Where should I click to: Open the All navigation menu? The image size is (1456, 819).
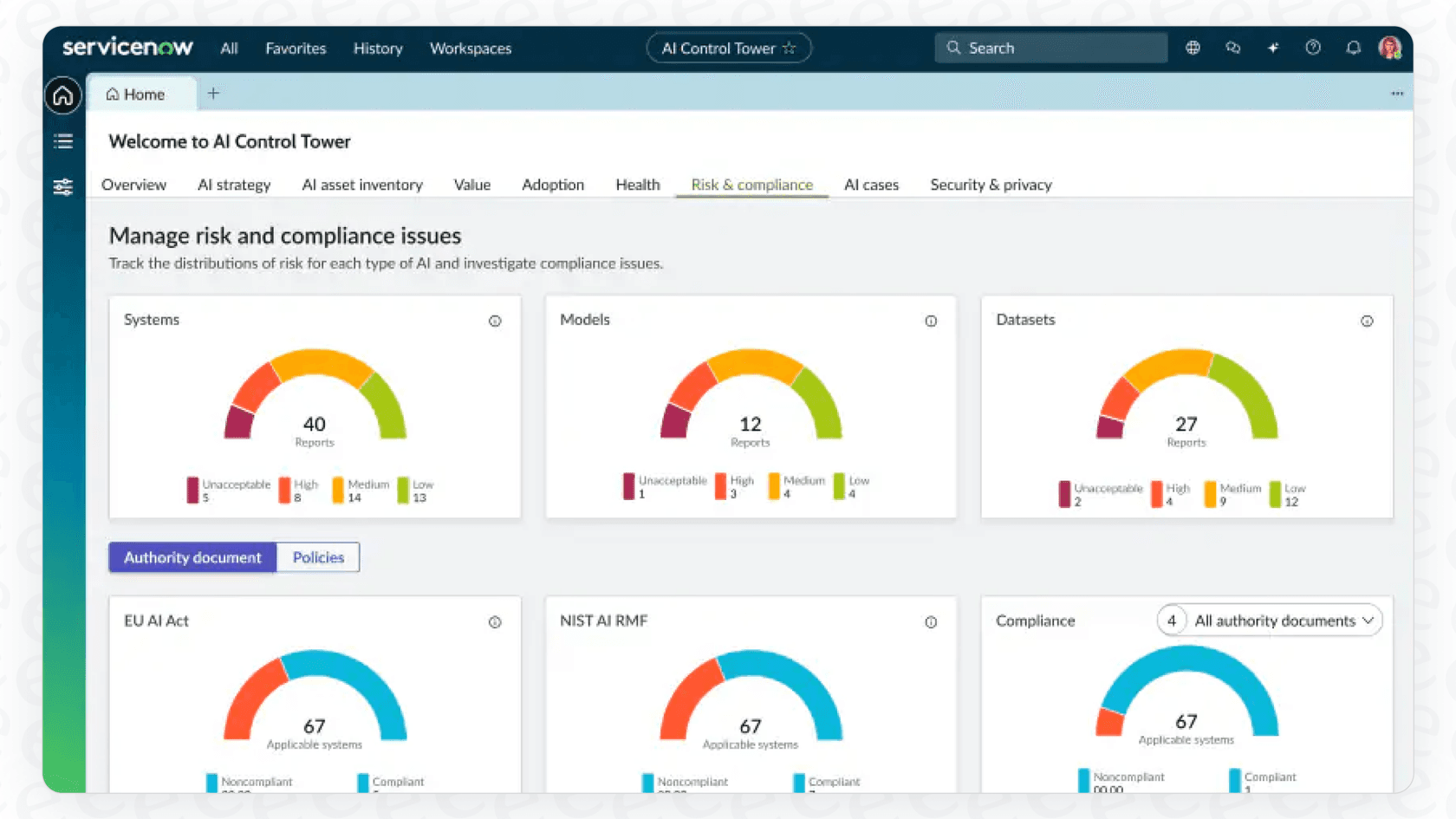click(x=228, y=49)
